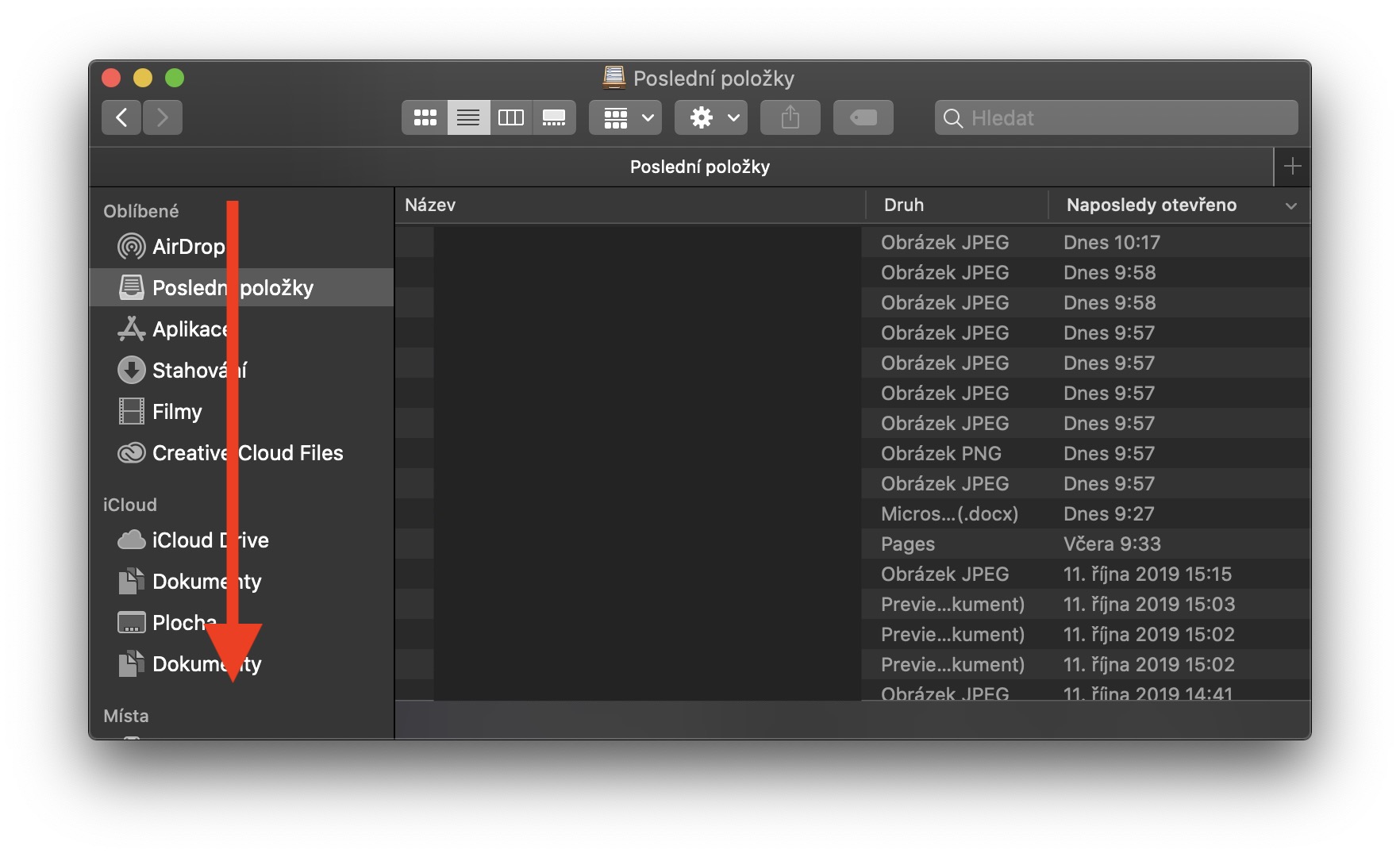Go forward with the right chevron button

[x=163, y=117]
